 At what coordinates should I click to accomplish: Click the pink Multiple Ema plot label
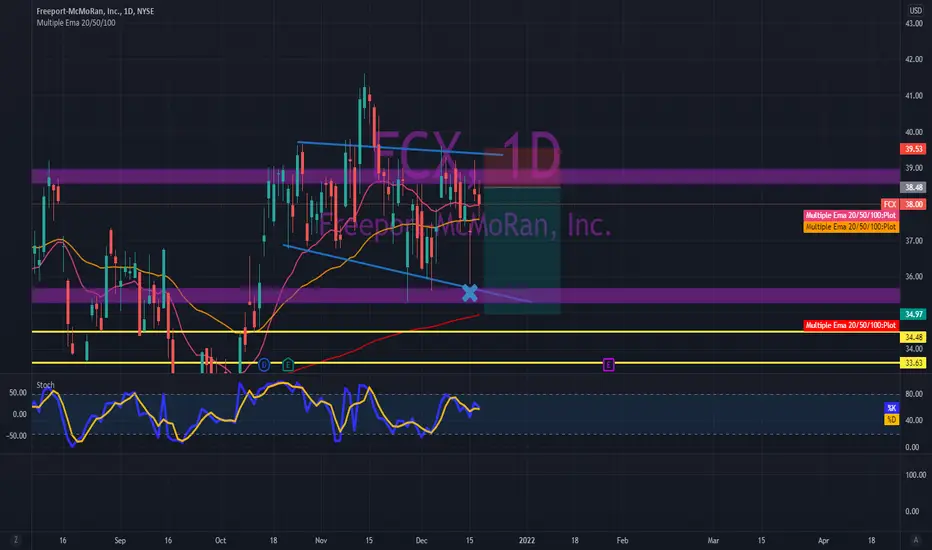pyautogui.click(x=851, y=215)
